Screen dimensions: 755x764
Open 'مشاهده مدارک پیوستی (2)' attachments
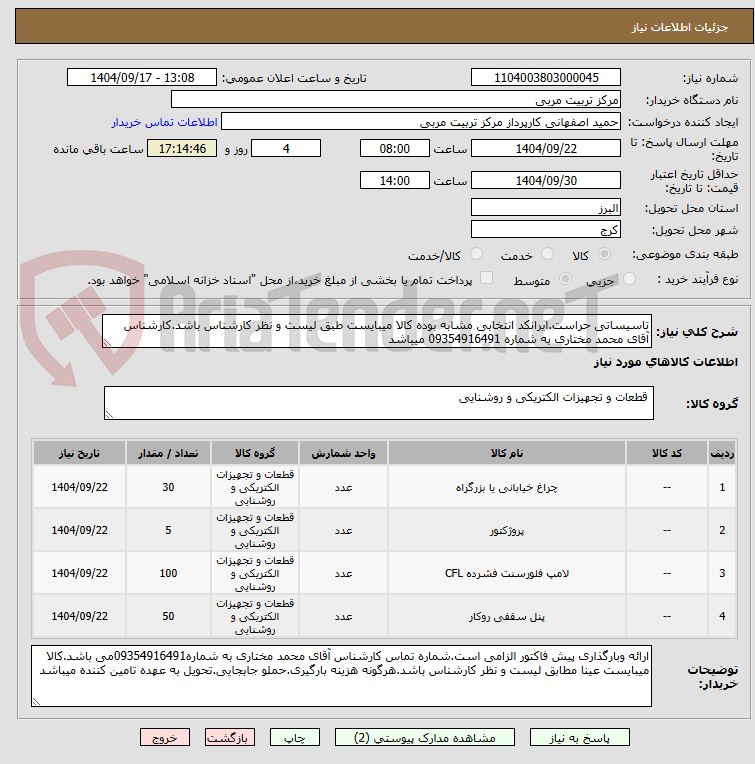click(424, 737)
